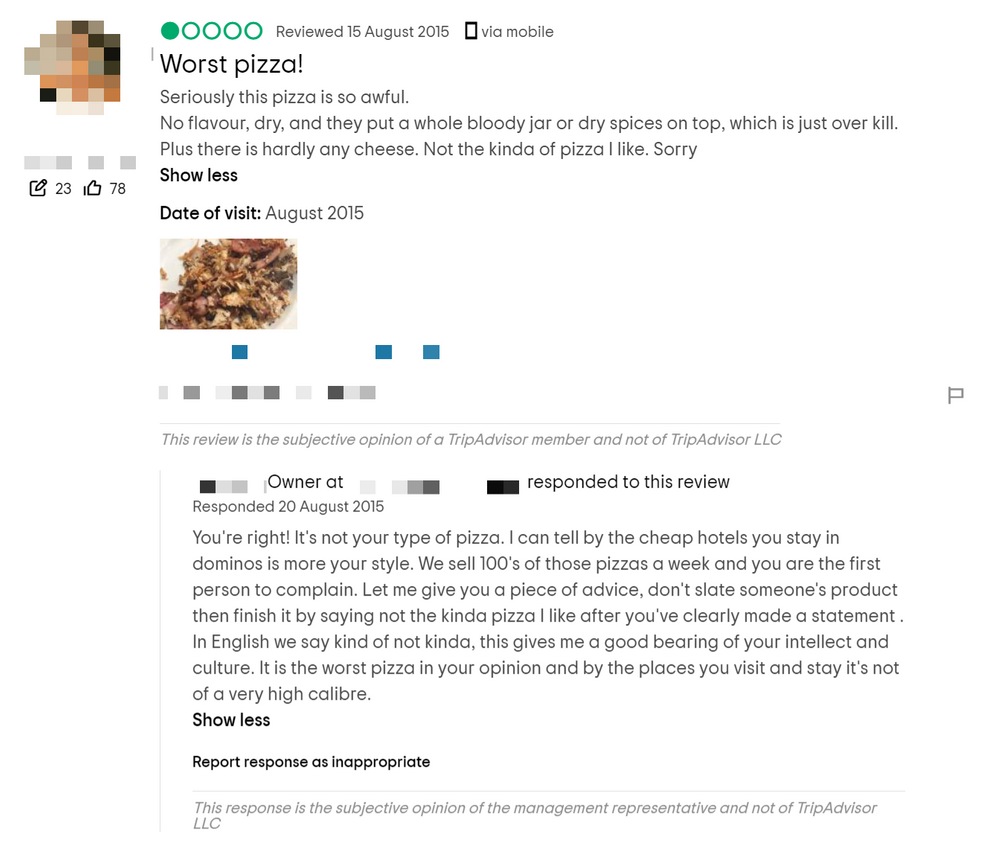
Task: Collapse the owner response via 'Show less'
Action: pos(231,720)
